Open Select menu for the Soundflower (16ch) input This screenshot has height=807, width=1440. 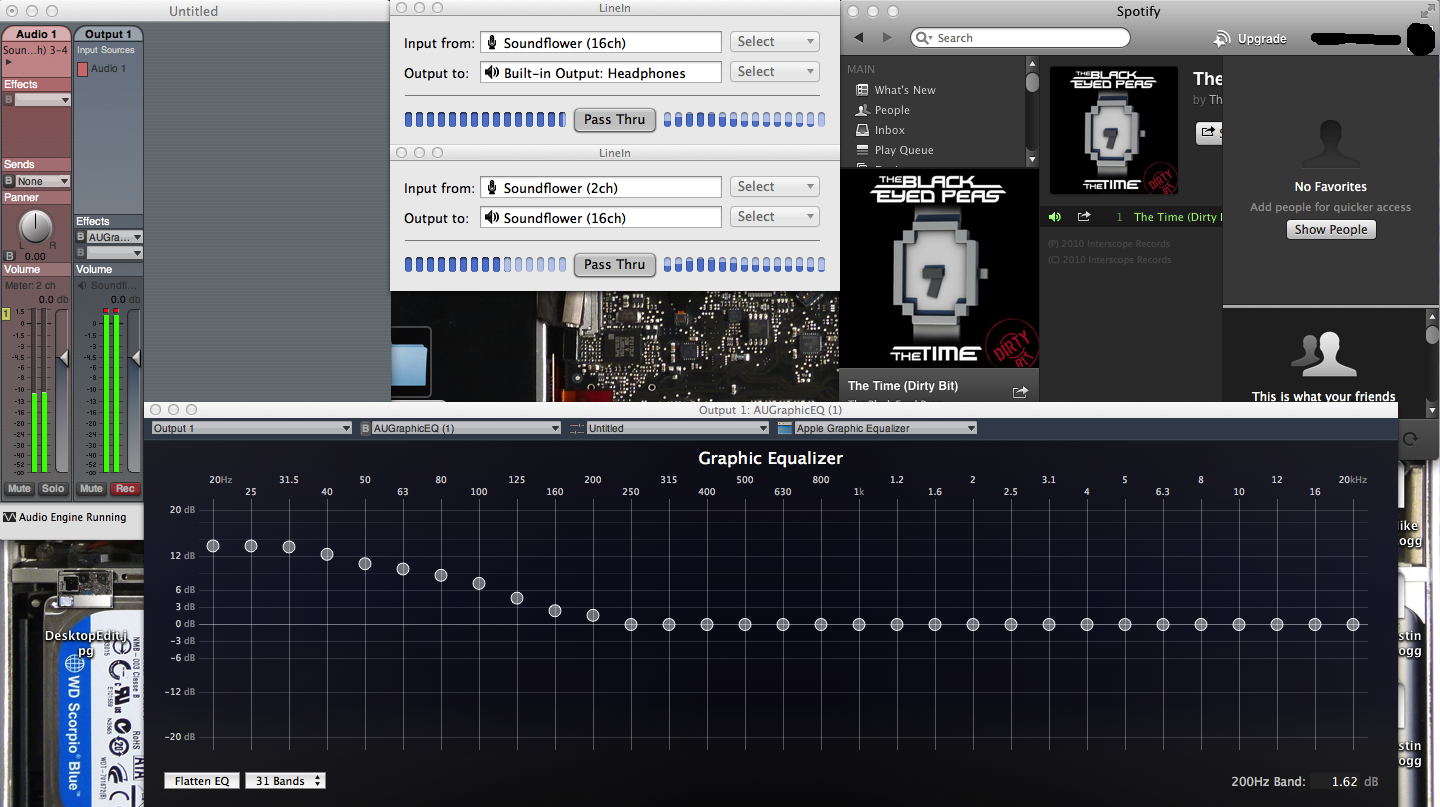pos(775,42)
